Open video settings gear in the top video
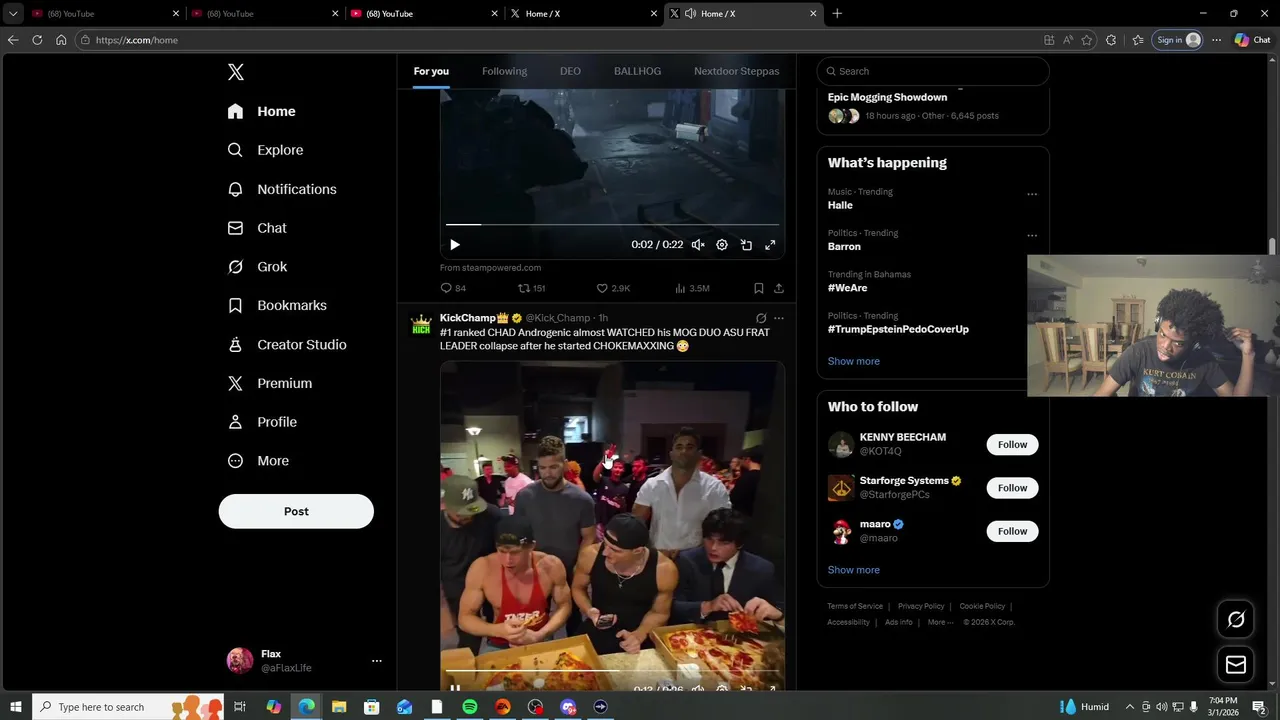Viewport: 1280px width, 720px height. pos(722,245)
